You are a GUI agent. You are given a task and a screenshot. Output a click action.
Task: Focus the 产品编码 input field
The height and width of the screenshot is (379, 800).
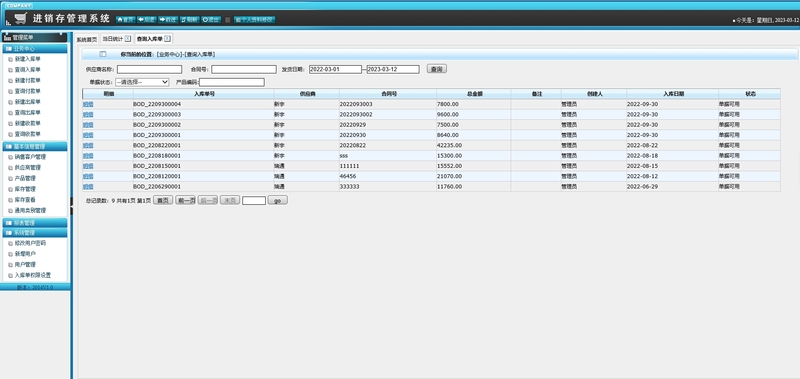tap(232, 82)
